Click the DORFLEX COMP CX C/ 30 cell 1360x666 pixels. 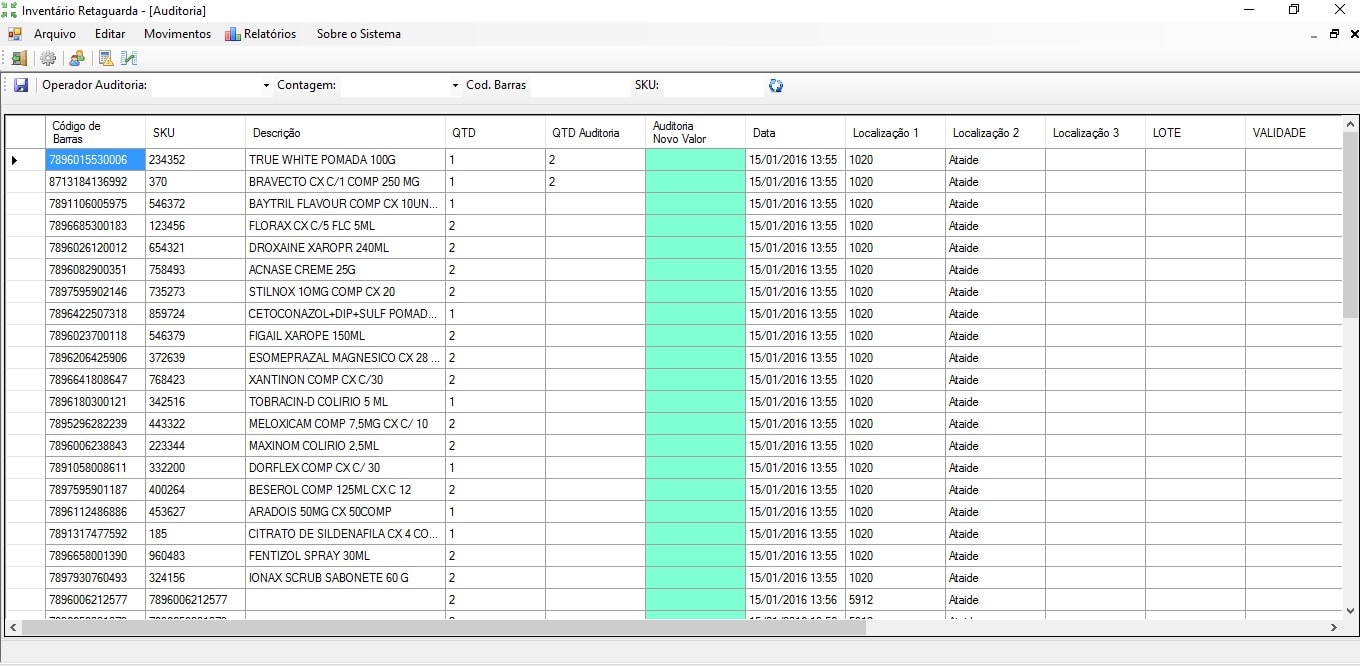[x=345, y=468]
